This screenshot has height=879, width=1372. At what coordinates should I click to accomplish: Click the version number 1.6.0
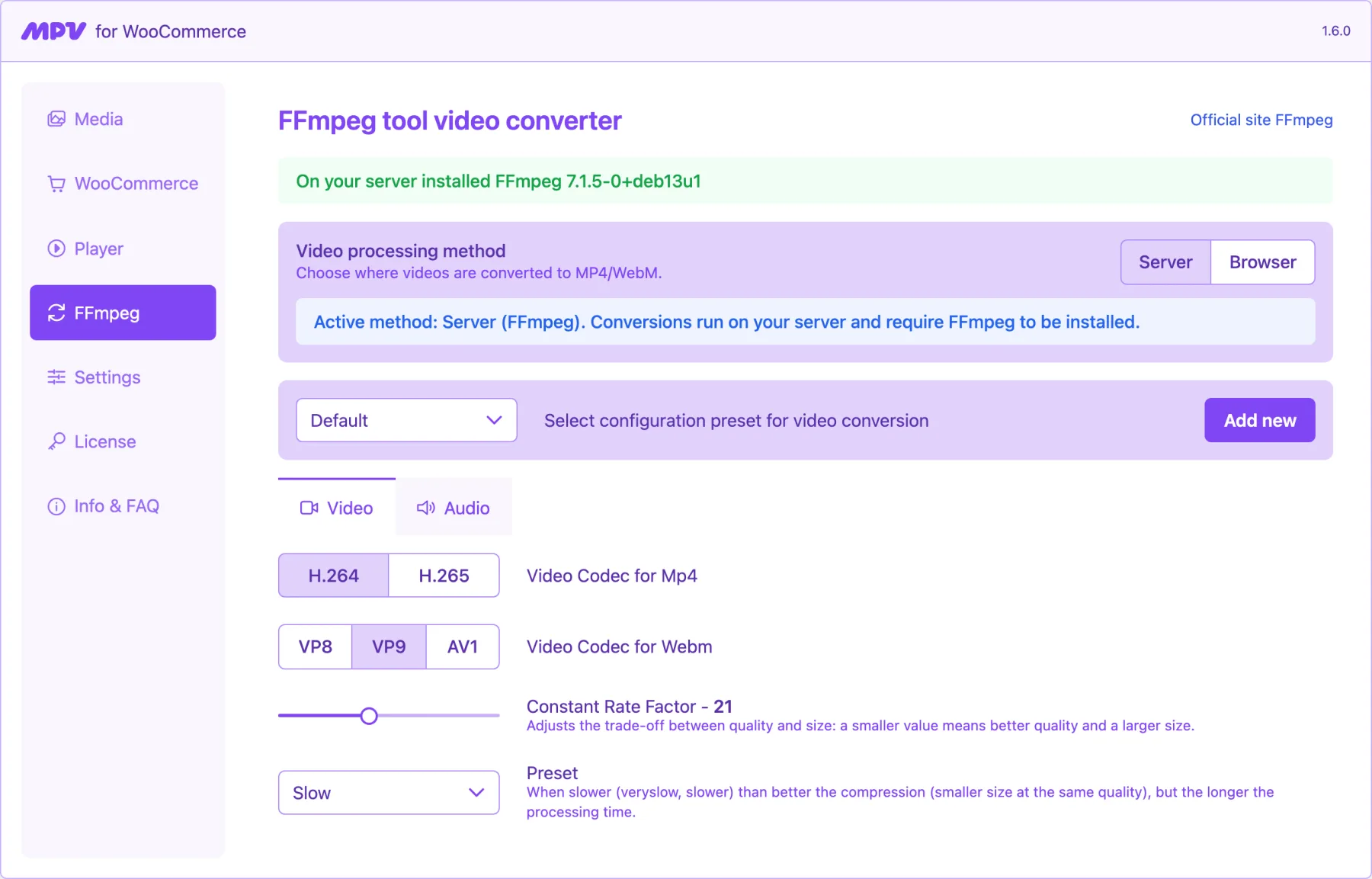1336,31
